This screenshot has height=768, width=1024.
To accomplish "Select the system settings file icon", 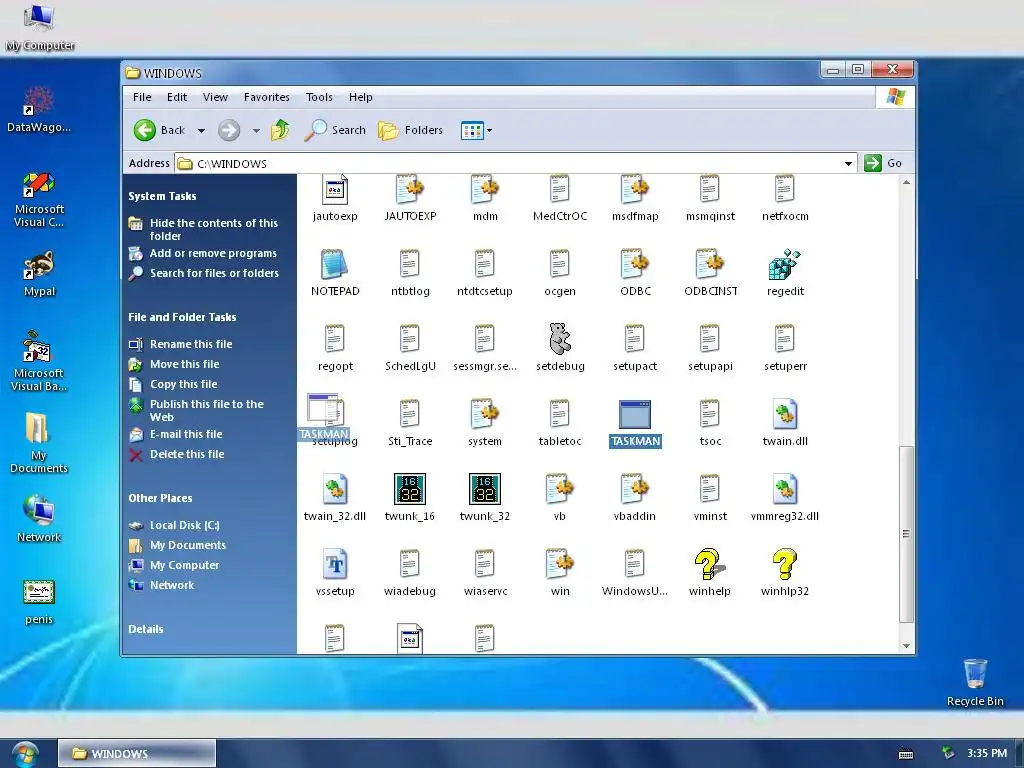I will 485,414.
